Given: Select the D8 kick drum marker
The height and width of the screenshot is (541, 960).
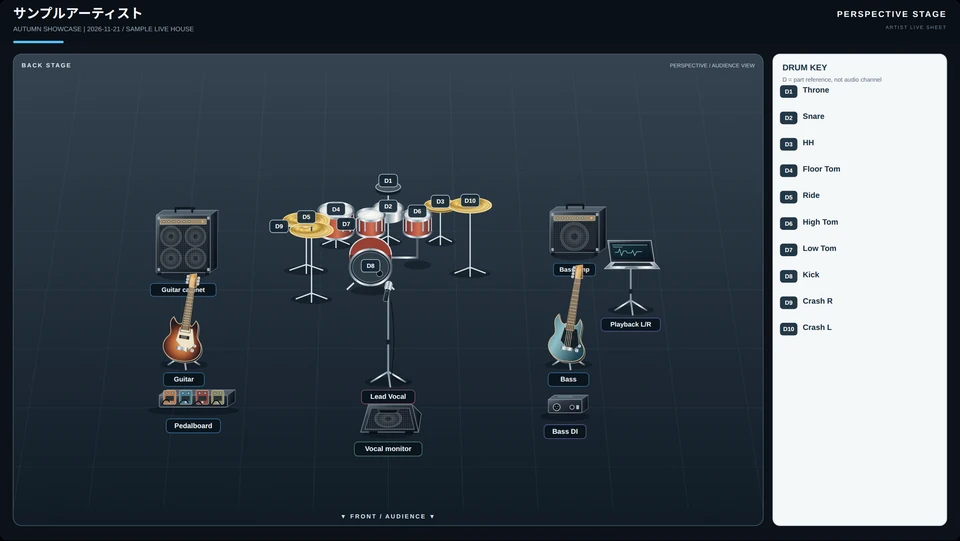Looking at the screenshot, I should tap(370, 266).
